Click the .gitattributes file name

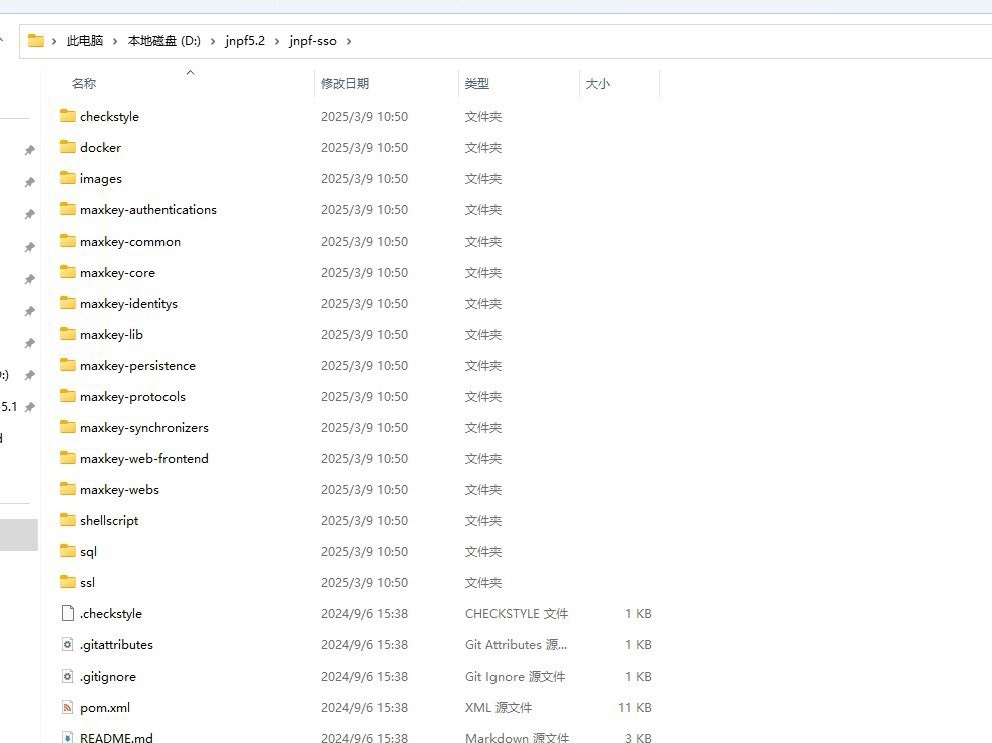click(116, 645)
